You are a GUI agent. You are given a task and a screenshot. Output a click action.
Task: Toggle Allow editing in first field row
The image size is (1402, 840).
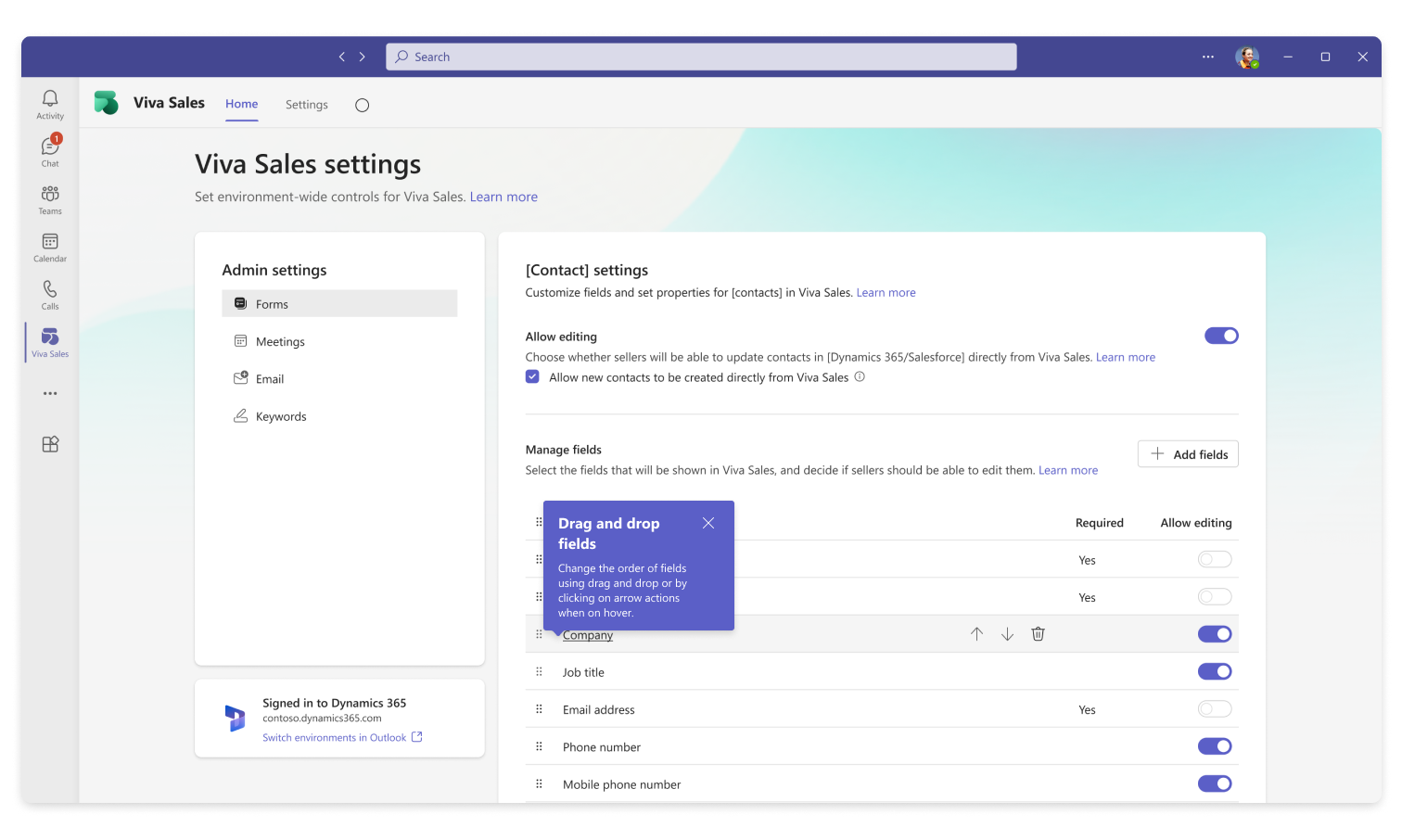pyautogui.click(x=1215, y=559)
